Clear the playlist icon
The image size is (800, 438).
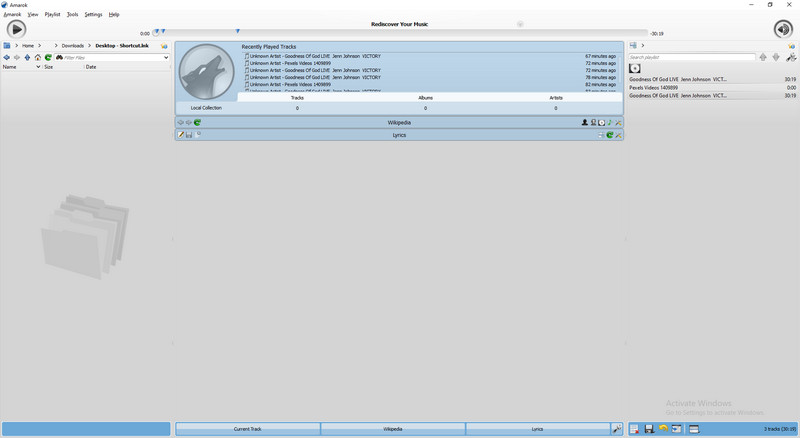tap(634, 429)
